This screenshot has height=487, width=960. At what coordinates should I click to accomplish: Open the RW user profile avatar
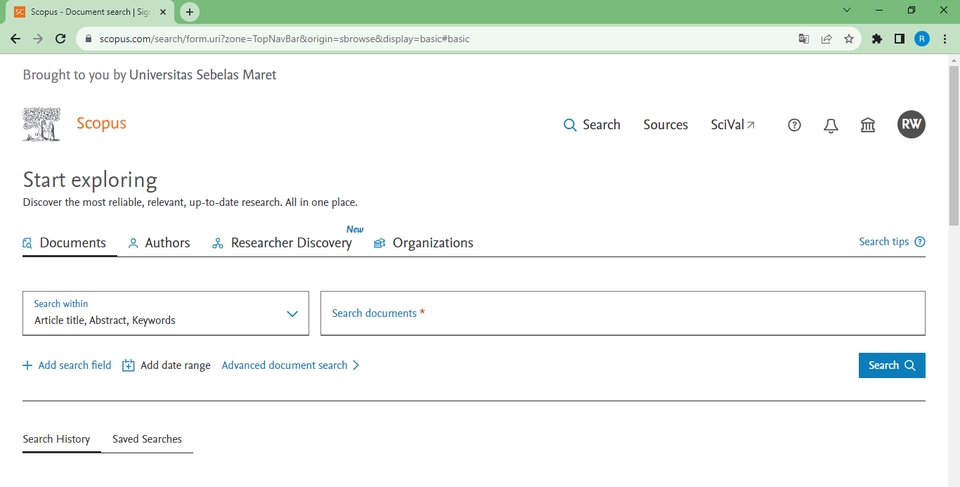click(x=911, y=124)
